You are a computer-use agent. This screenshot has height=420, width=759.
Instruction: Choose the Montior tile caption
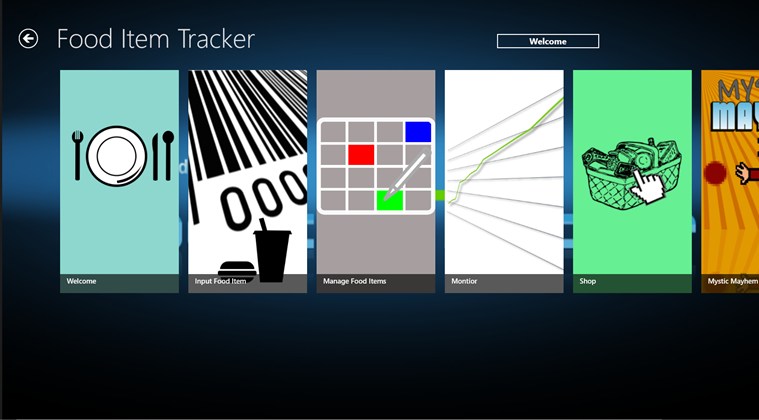(465, 282)
